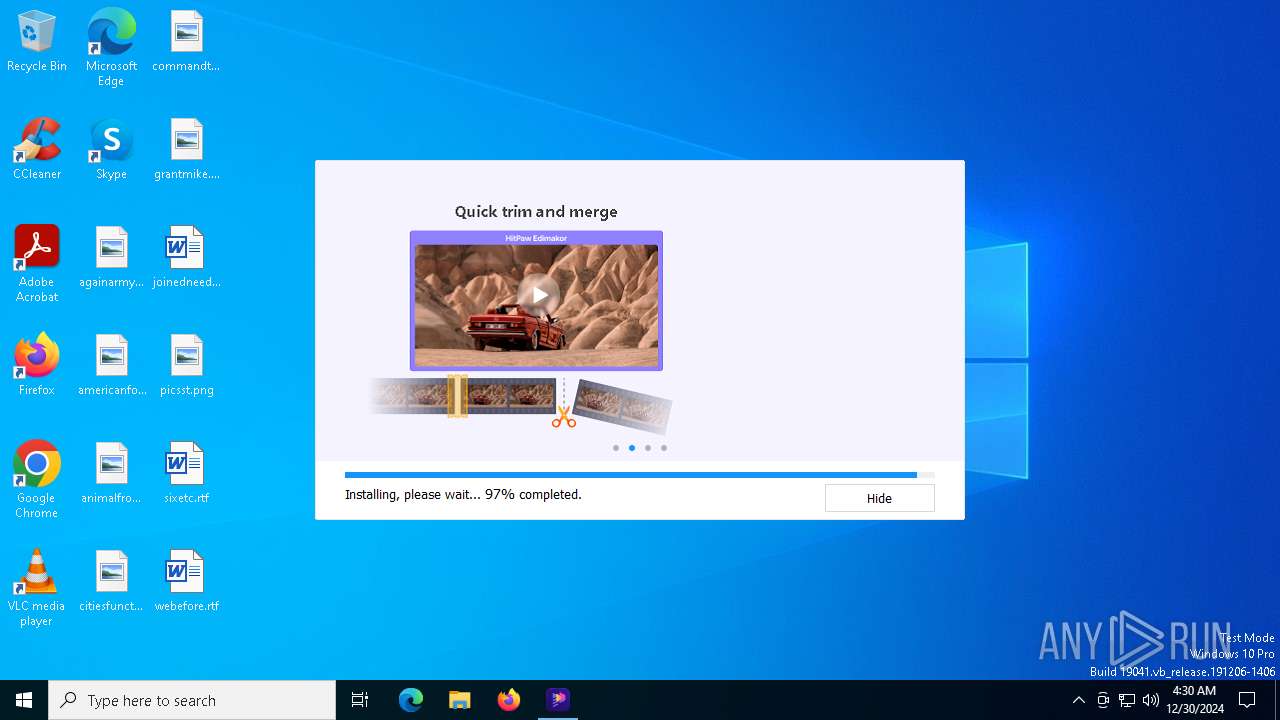Select the second slide indicator dot

point(632,448)
